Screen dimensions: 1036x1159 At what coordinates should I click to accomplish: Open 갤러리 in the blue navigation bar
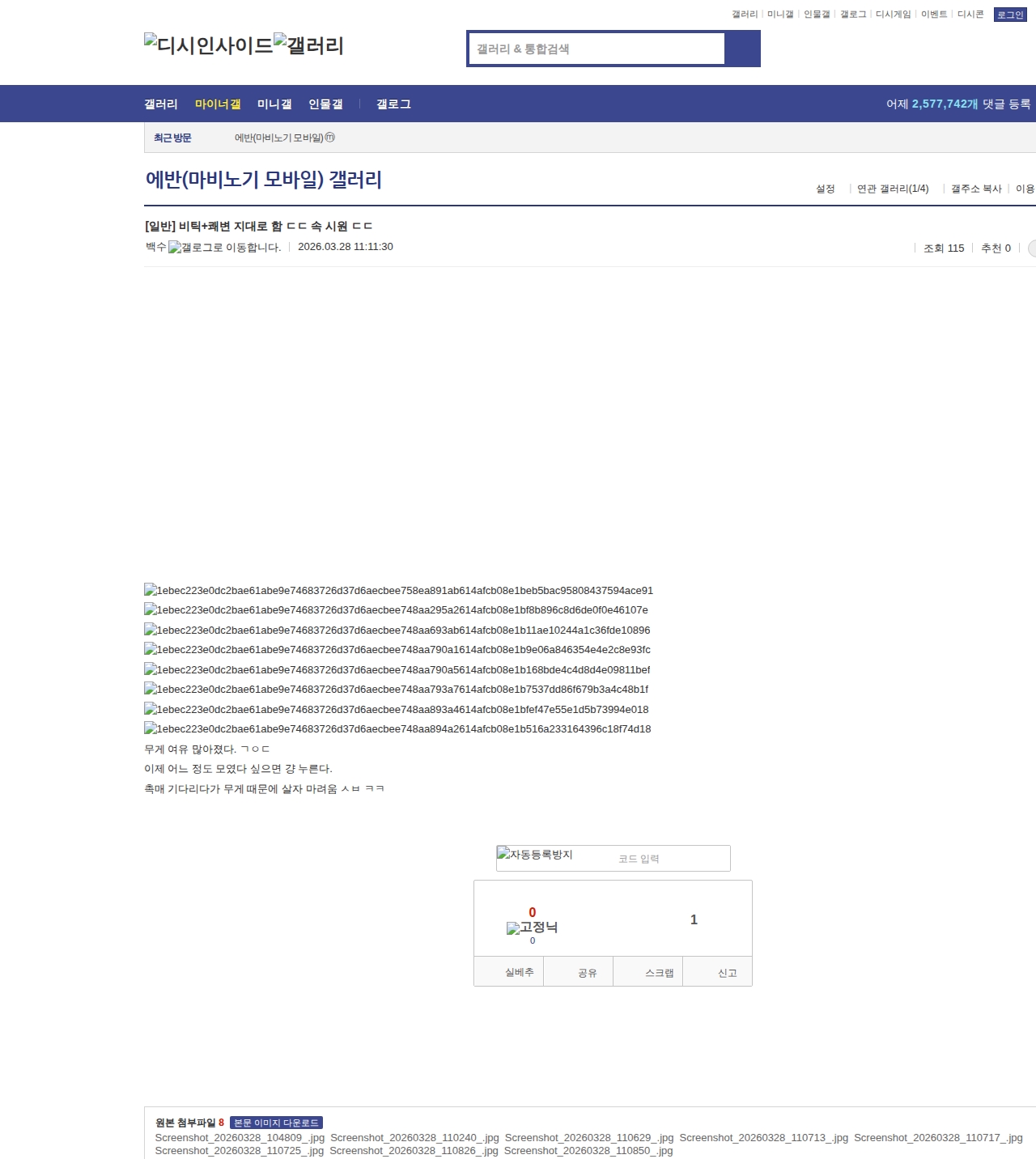point(161,104)
